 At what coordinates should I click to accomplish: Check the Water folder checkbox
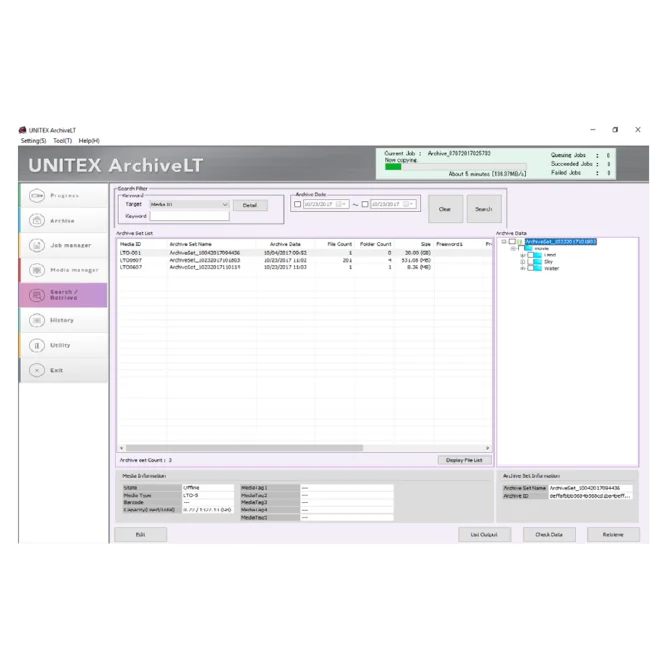pos(530,268)
